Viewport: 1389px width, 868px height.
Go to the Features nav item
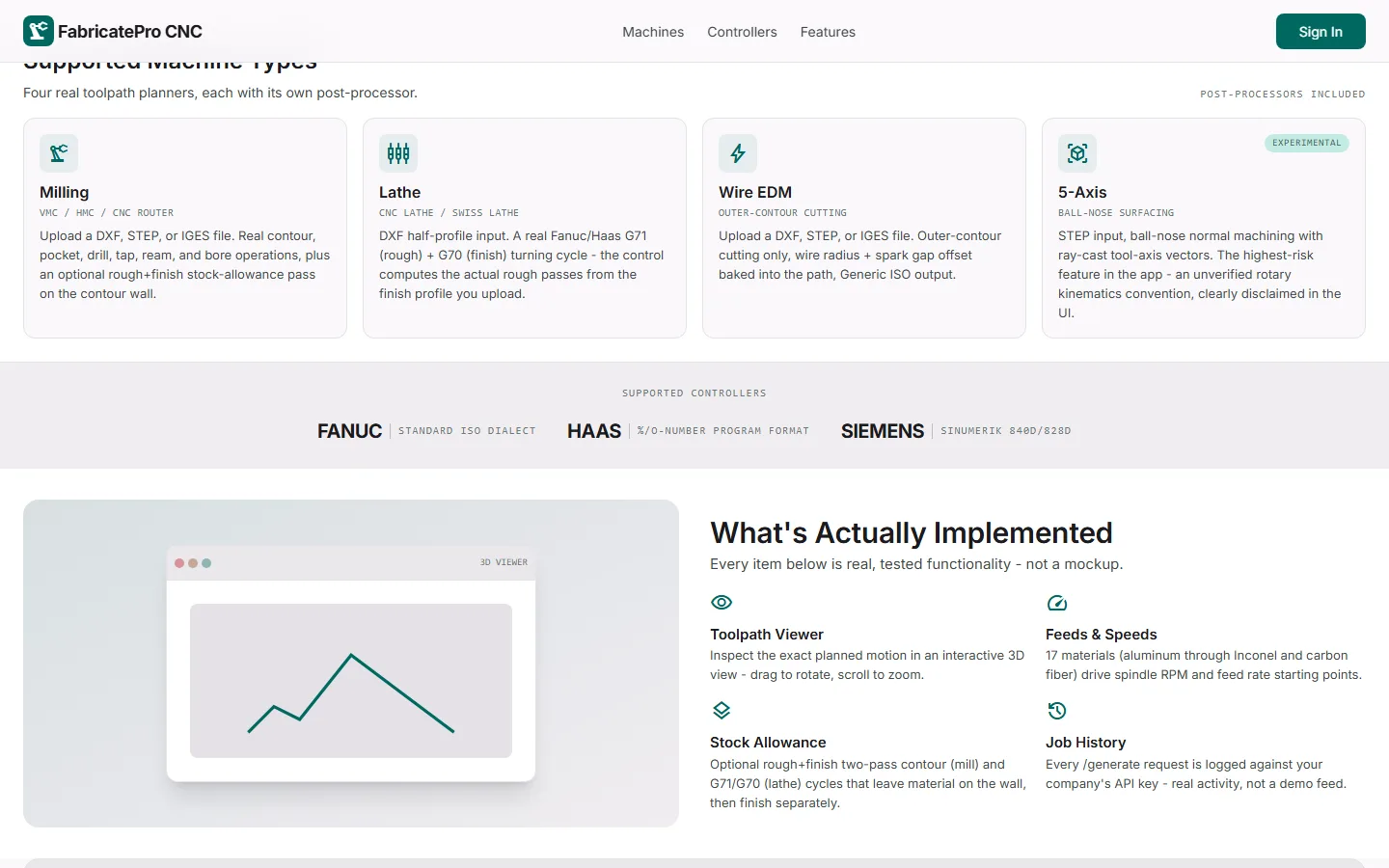click(828, 32)
